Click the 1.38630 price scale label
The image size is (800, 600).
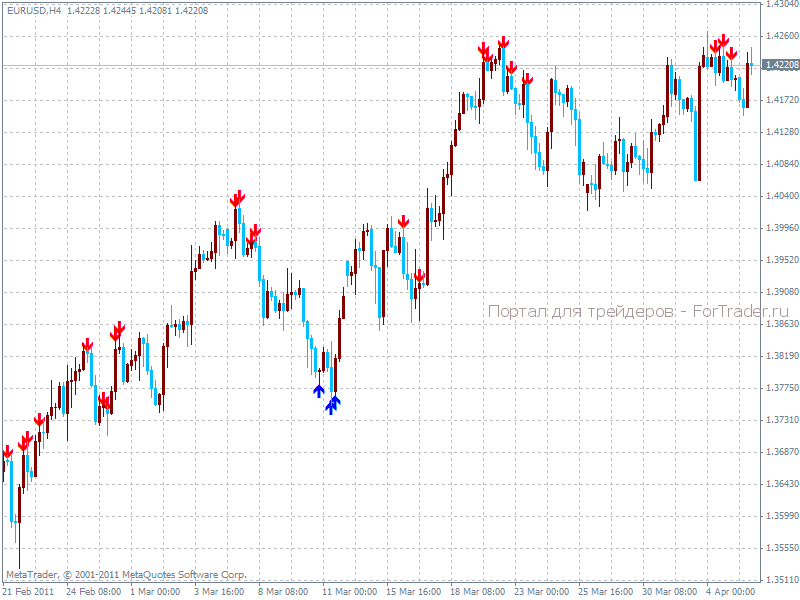[x=780, y=324]
